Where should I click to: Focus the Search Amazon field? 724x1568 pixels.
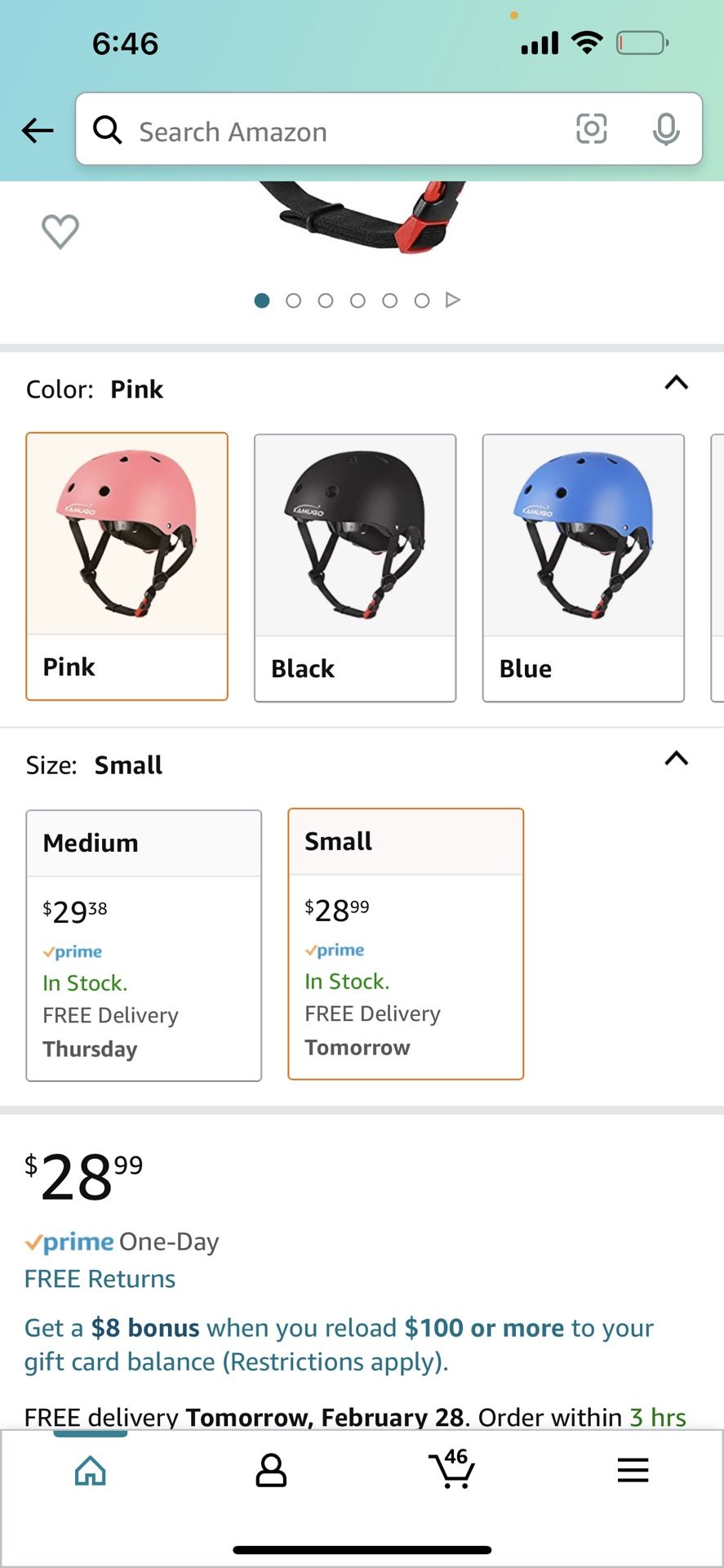pyautogui.click(x=343, y=131)
